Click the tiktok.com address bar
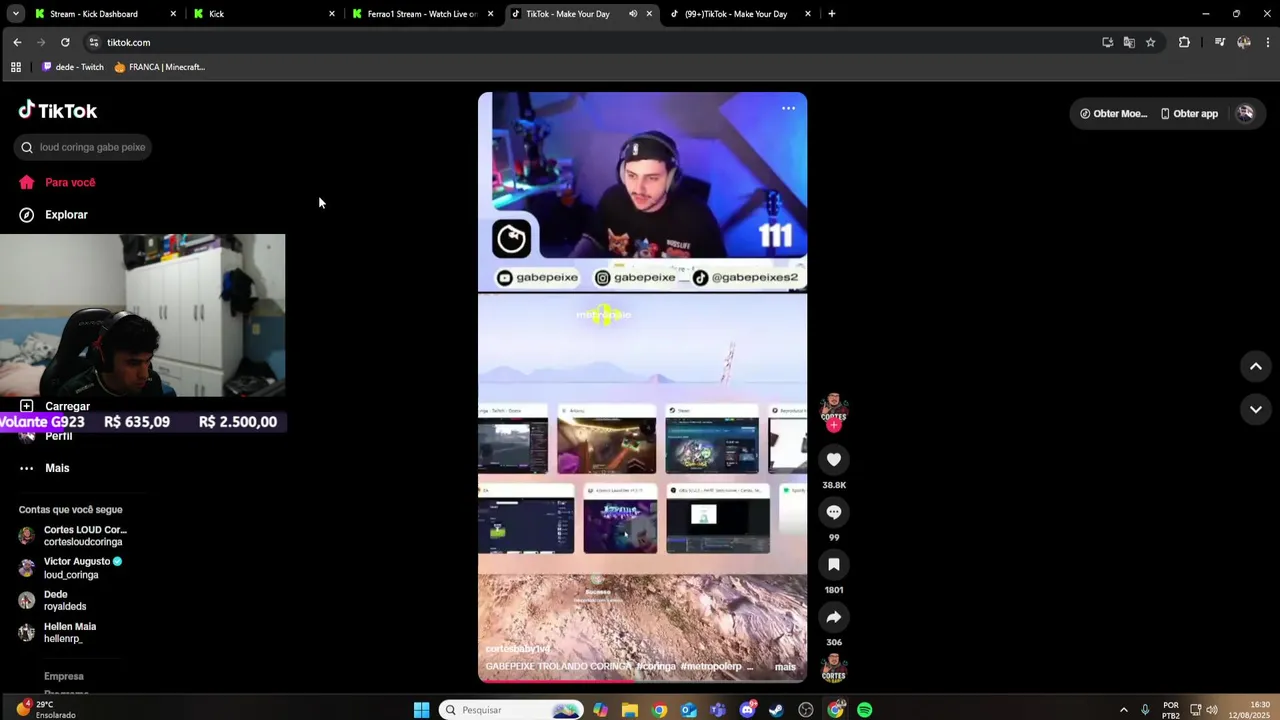 (x=590, y=42)
